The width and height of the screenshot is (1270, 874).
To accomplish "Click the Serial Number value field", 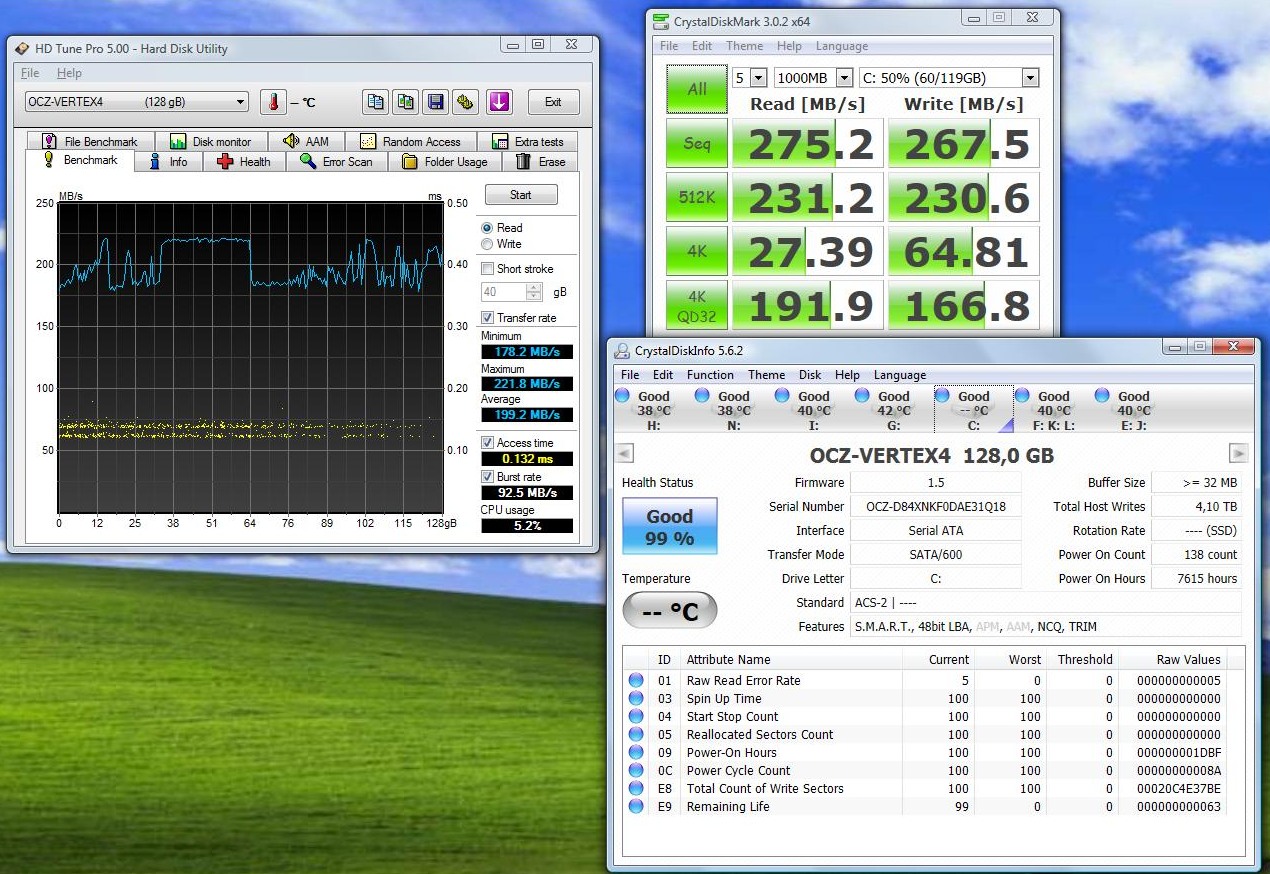I will click(x=936, y=507).
